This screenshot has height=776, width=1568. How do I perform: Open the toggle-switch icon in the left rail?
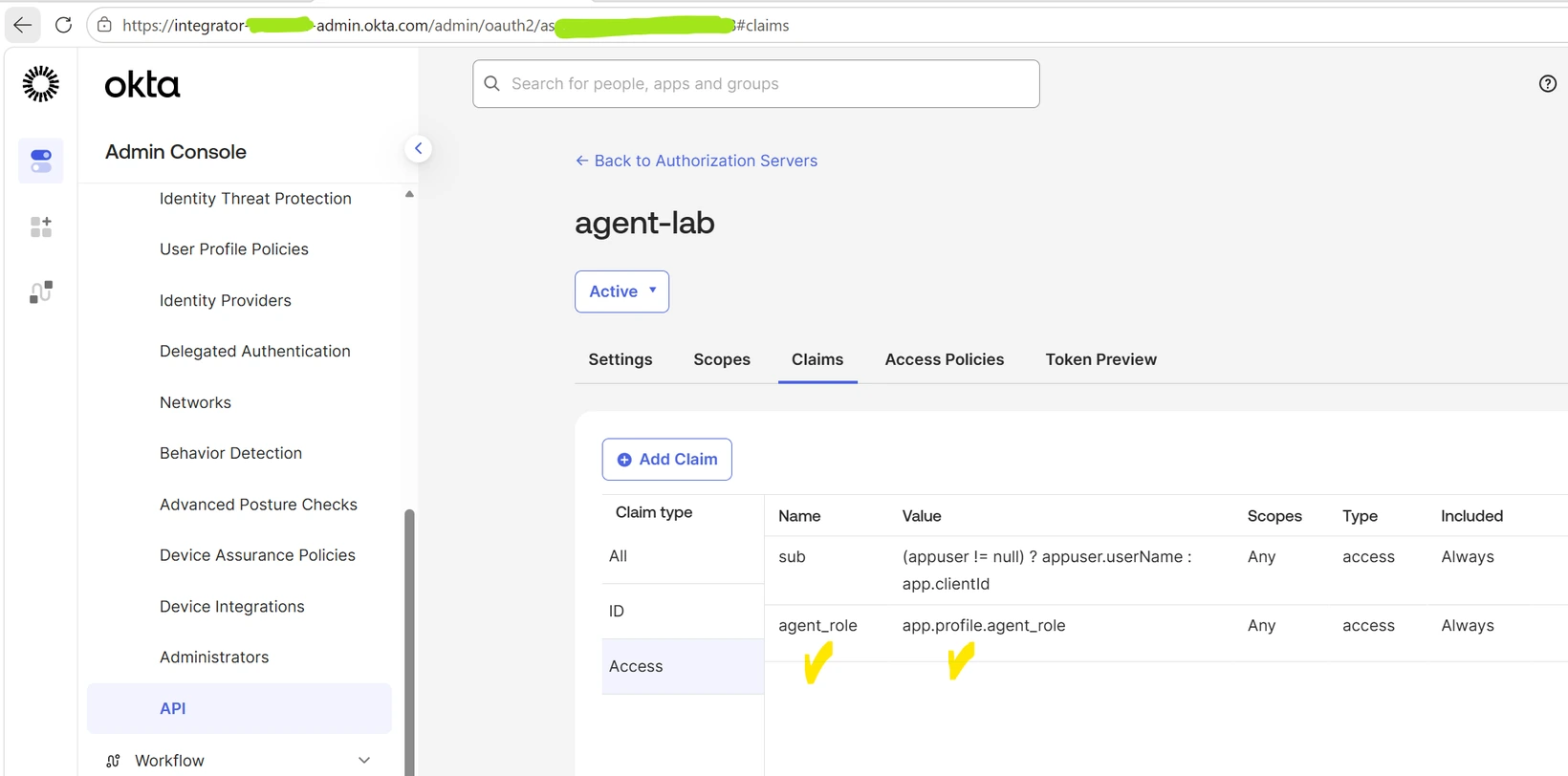coord(41,161)
